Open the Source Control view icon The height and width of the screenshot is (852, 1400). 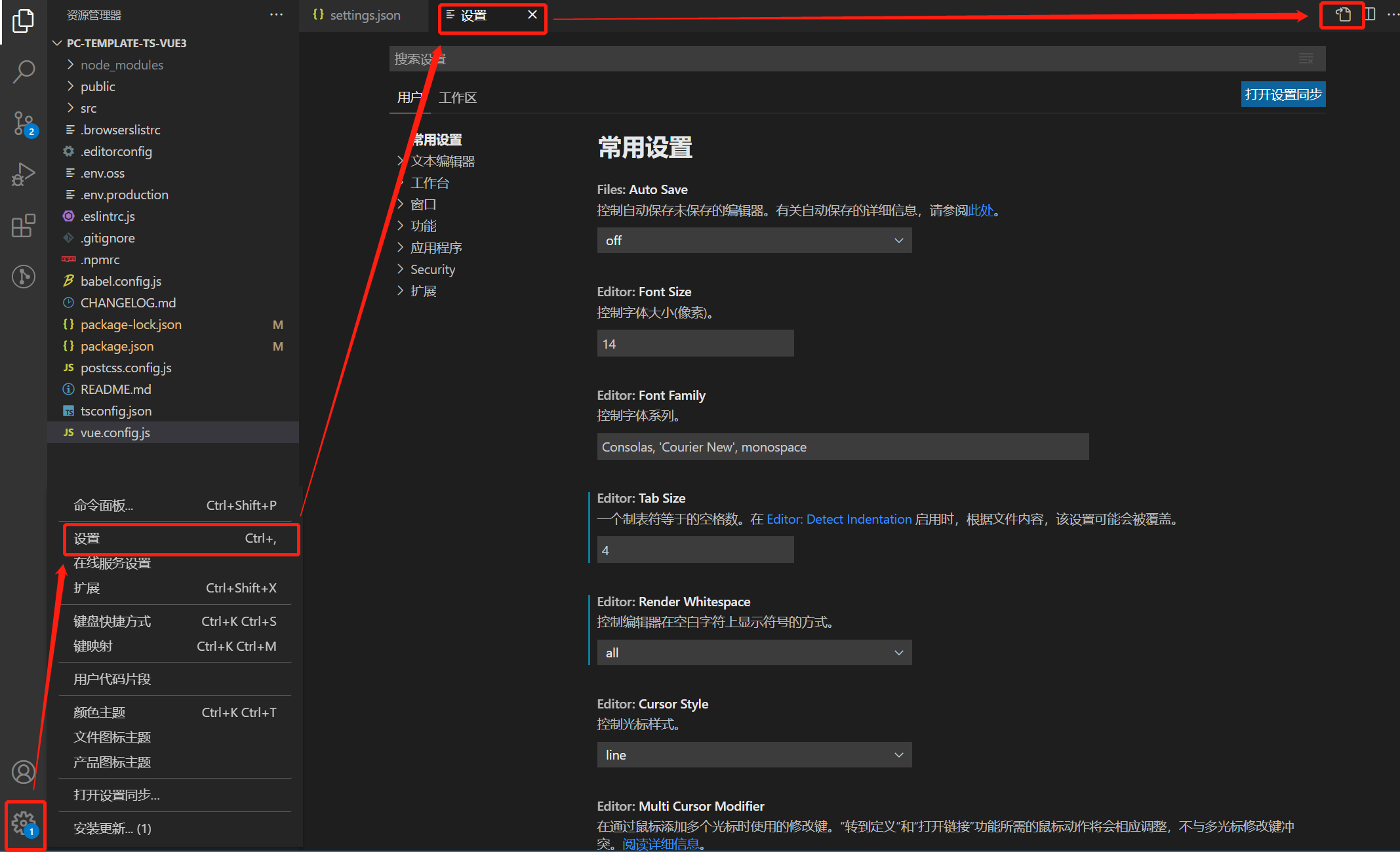(23, 123)
